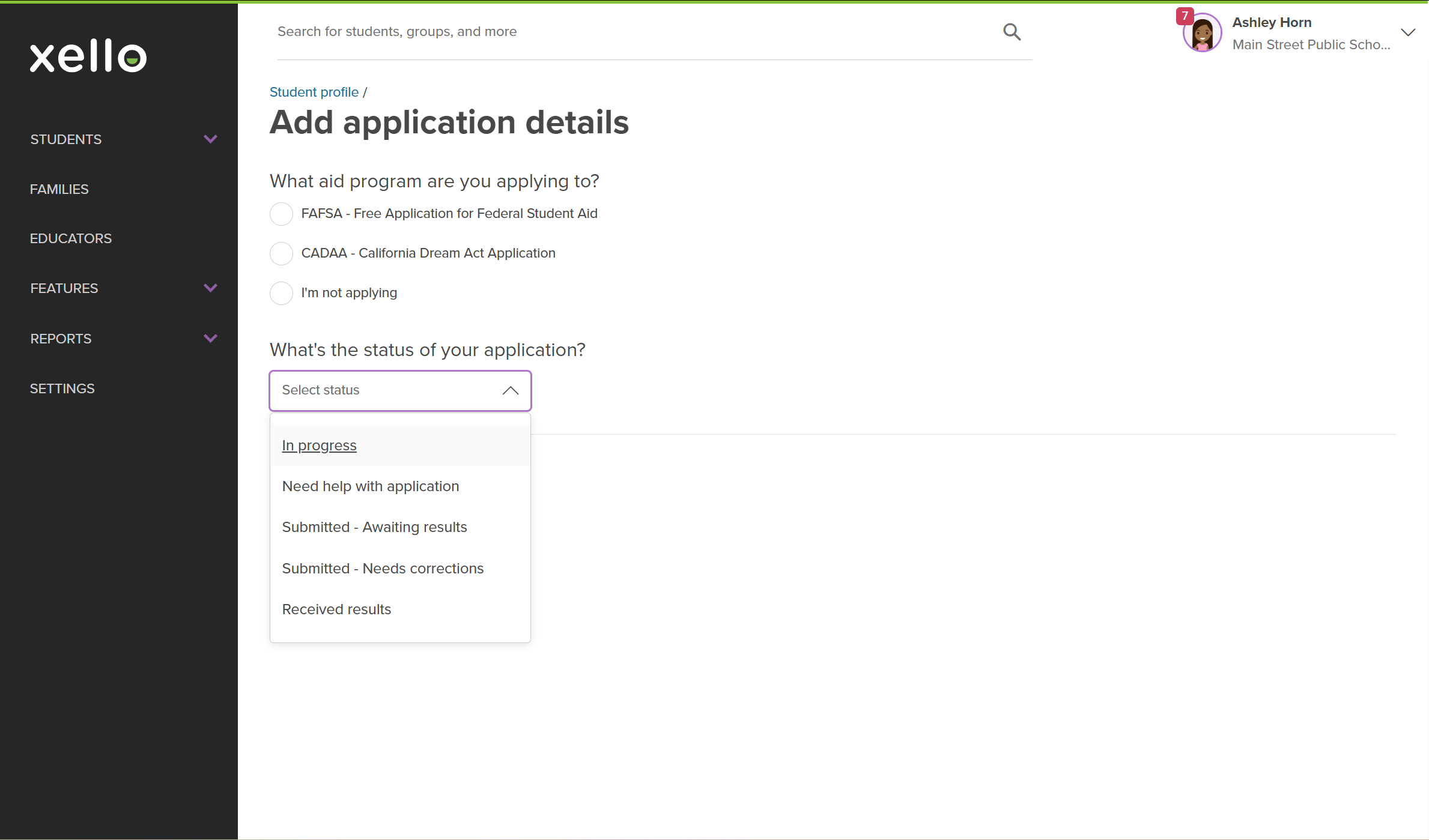
Task: Click the search magnifier icon
Action: pos(1012,32)
